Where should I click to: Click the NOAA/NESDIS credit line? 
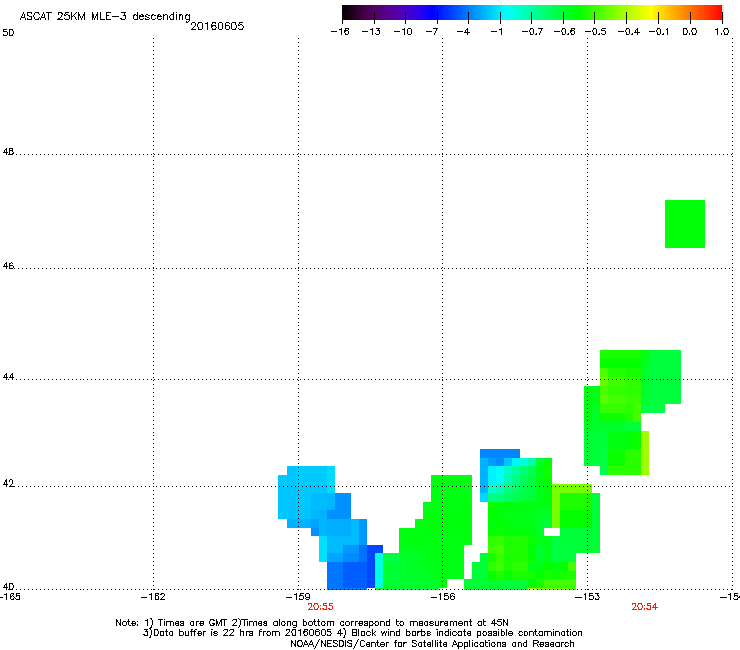(432, 644)
